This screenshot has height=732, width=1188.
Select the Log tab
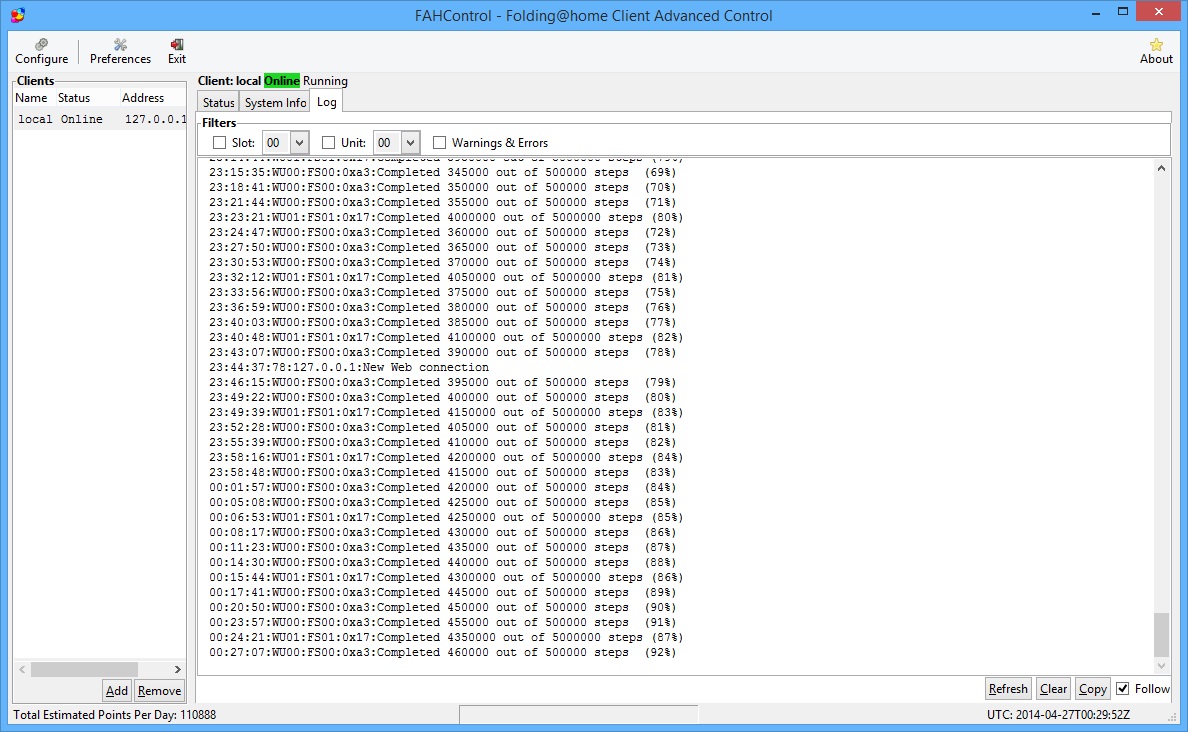327,102
